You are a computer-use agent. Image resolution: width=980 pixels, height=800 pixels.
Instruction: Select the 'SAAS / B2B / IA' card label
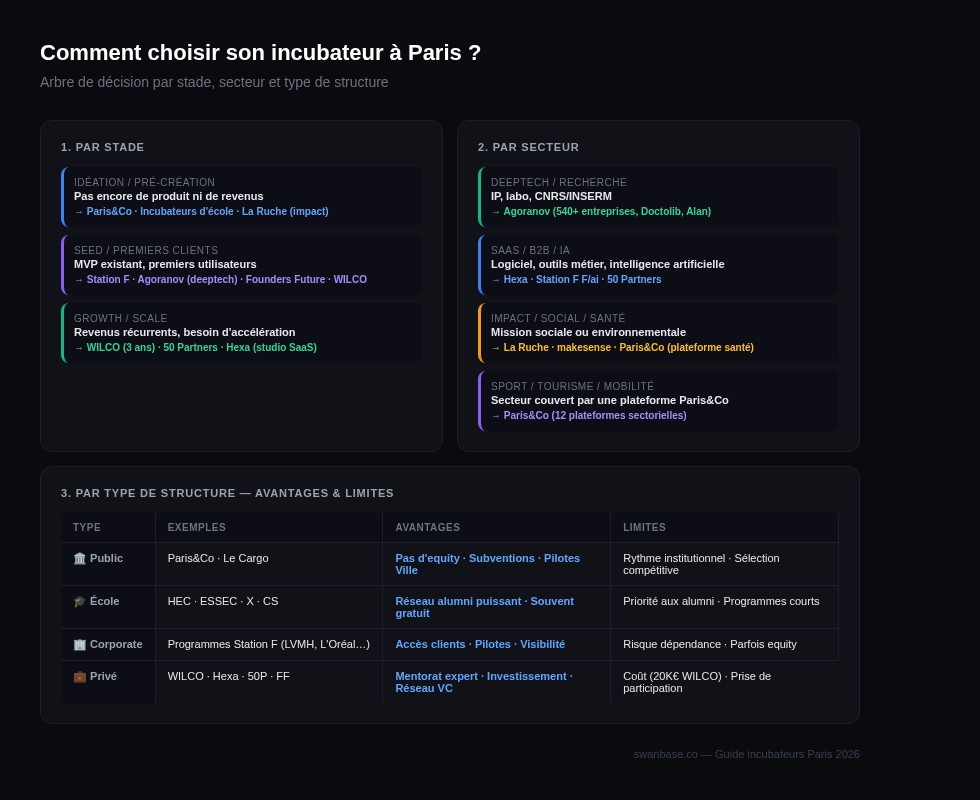coord(531,251)
